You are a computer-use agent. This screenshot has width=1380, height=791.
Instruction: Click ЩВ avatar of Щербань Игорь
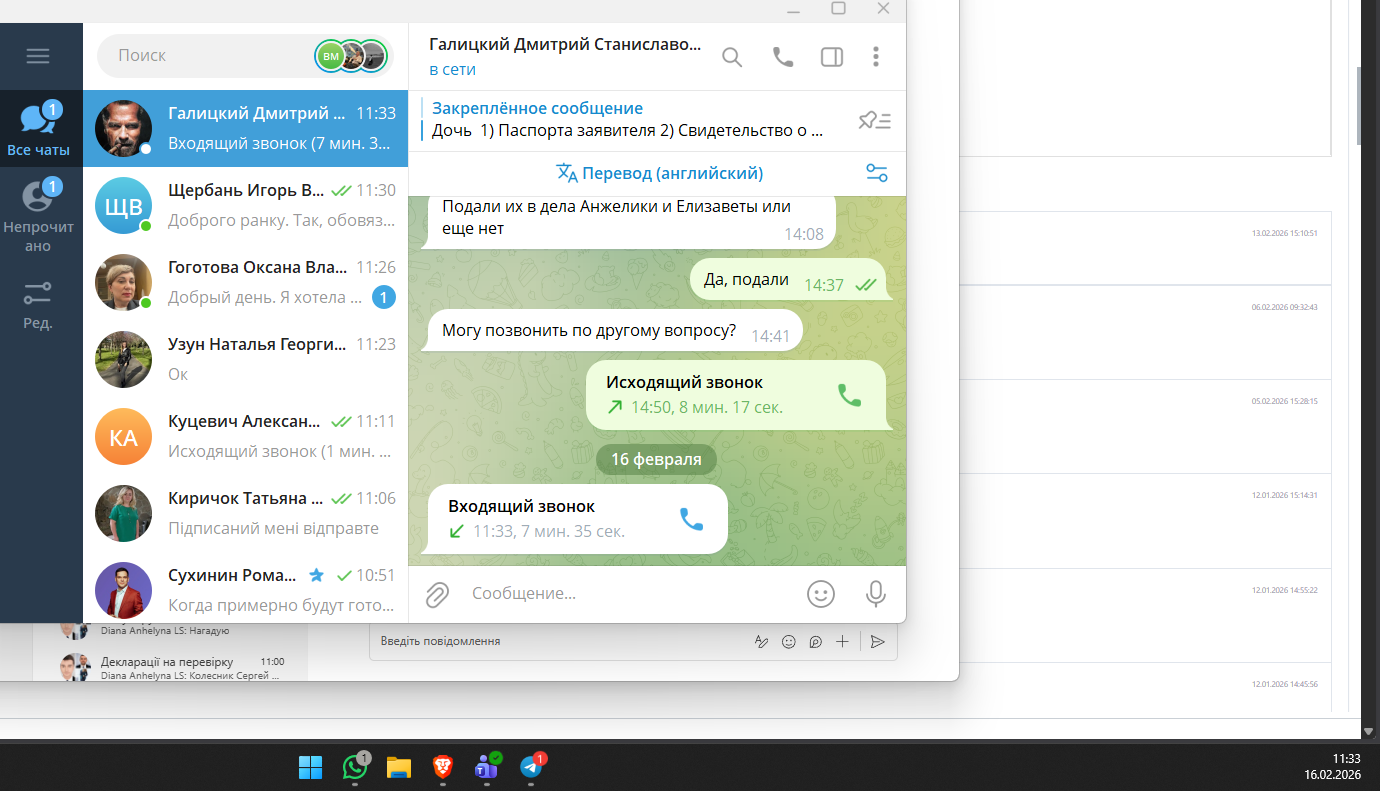123,205
